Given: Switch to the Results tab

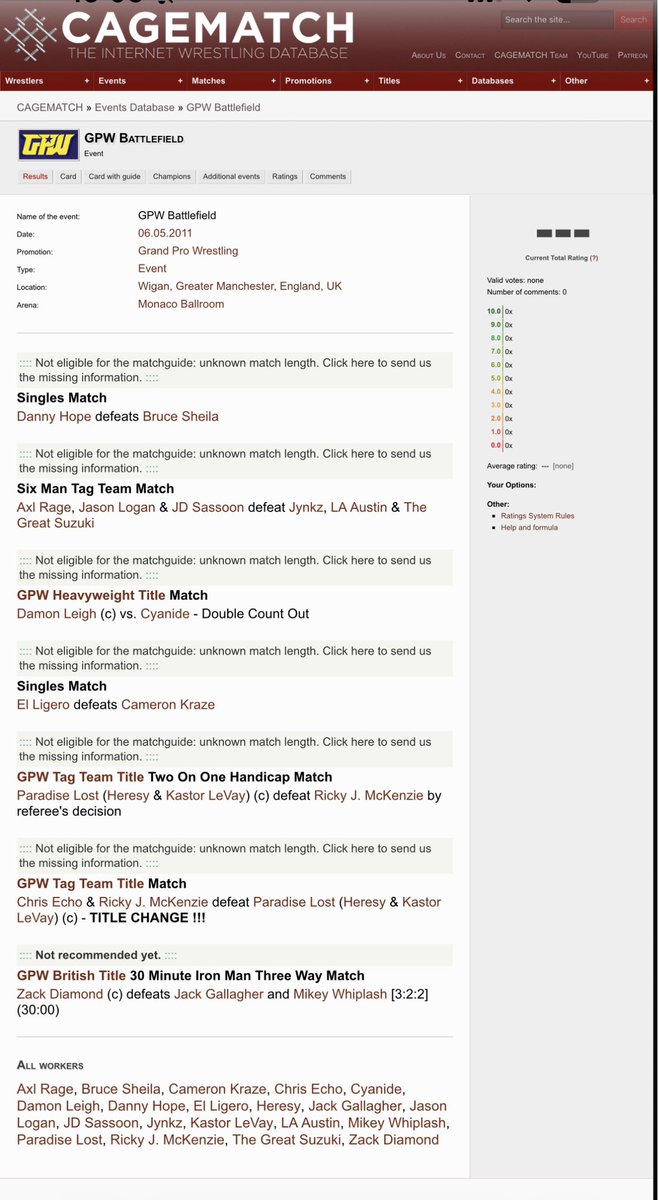Looking at the screenshot, I should click(x=35, y=176).
